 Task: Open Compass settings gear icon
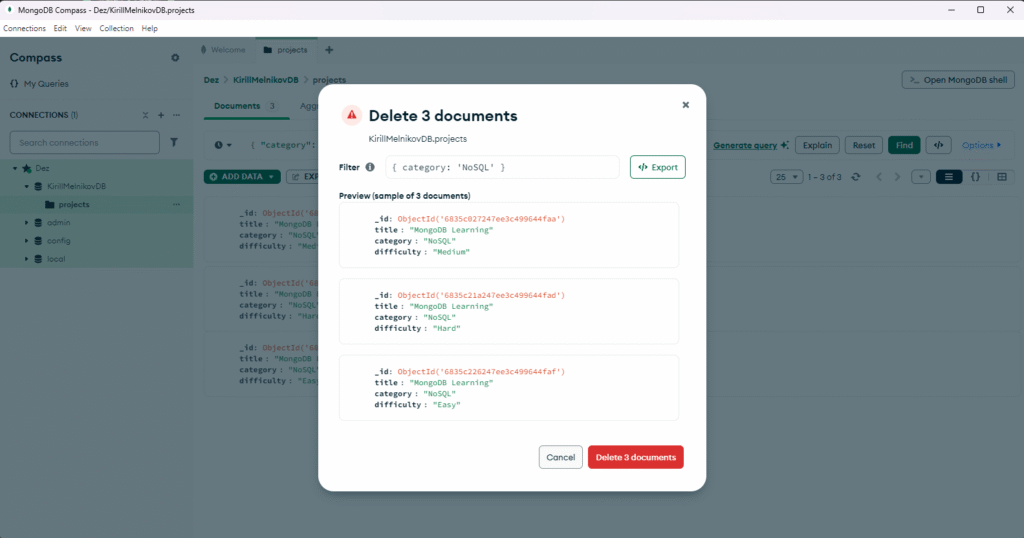[x=175, y=57]
